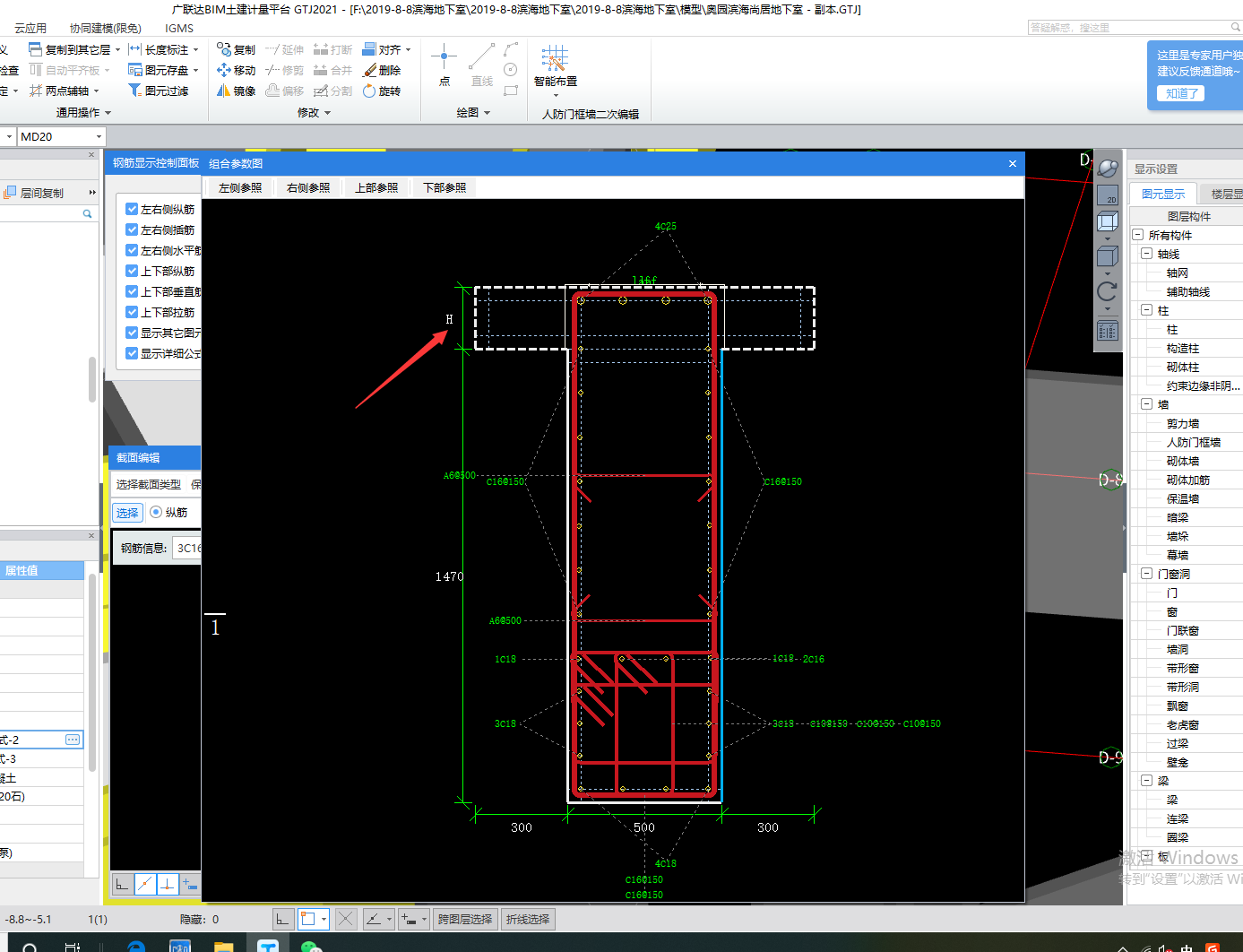Click the 删除 delete eraser icon
Image resolution: width=1243 pixels, height=952 pixels.
[x=369, y=70]
